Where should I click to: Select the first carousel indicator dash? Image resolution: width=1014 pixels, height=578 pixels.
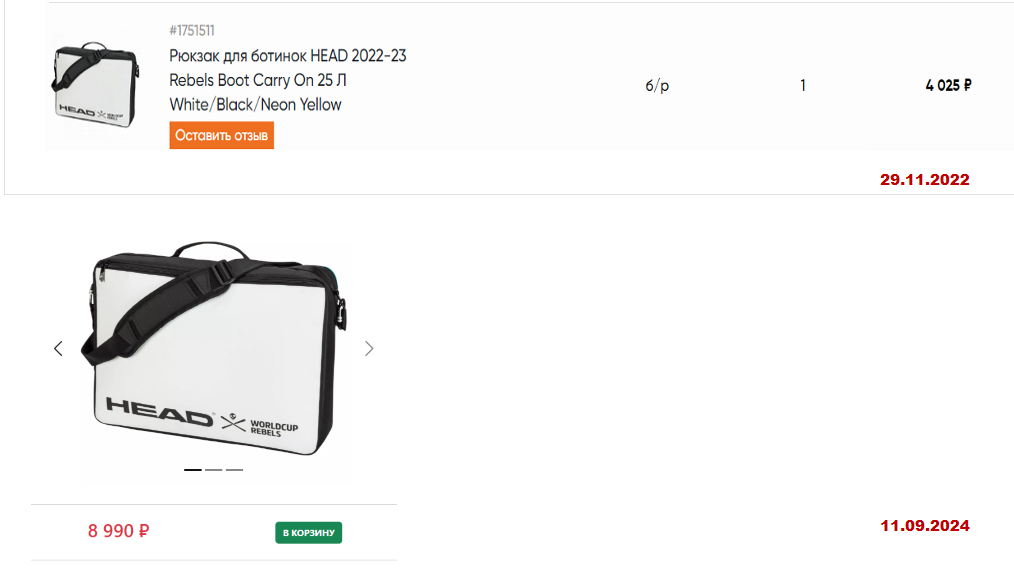pyautogui.click(x=193, y=470)
